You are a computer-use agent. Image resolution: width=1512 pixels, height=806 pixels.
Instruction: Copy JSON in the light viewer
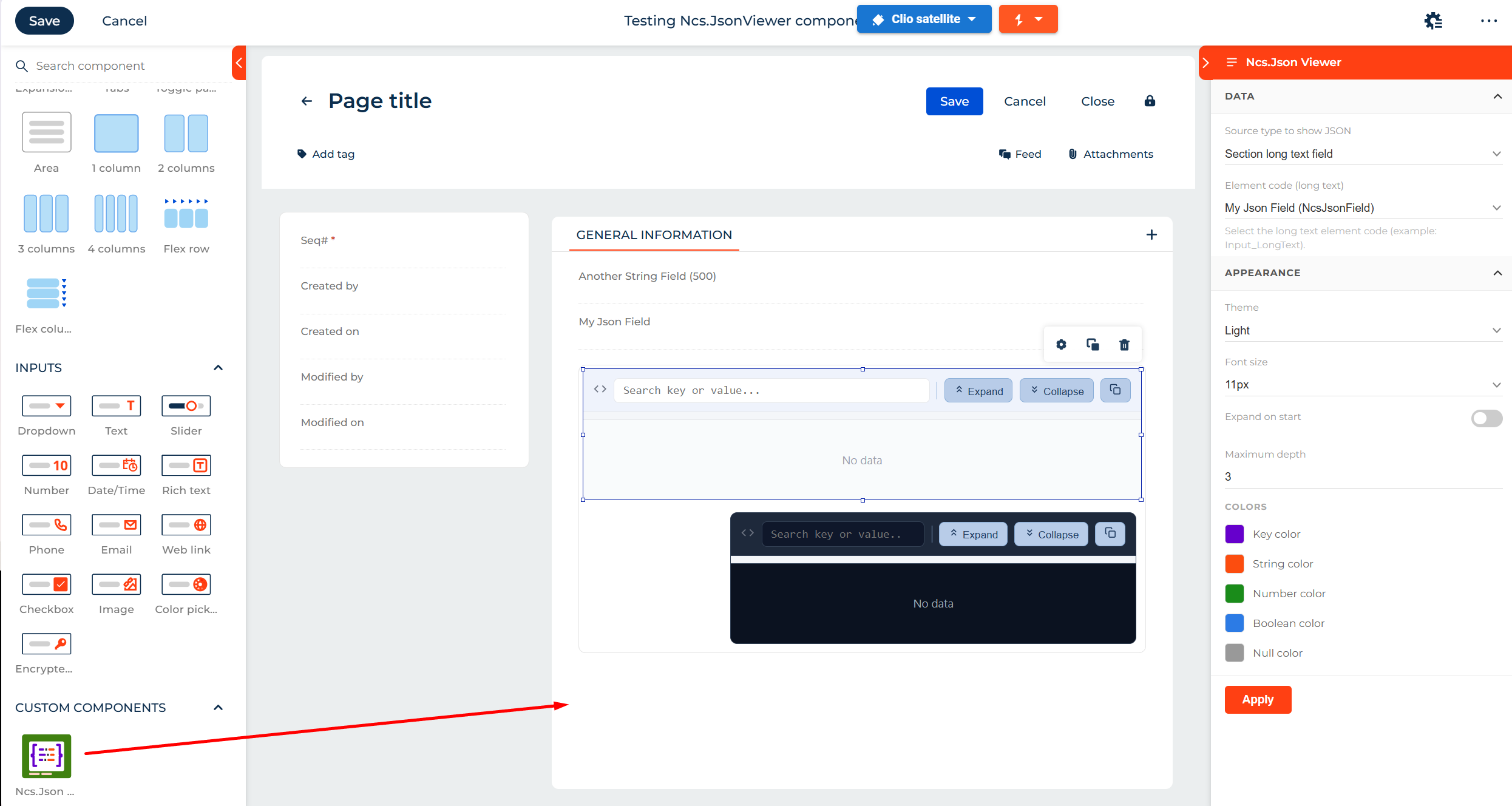(1116, 390)
